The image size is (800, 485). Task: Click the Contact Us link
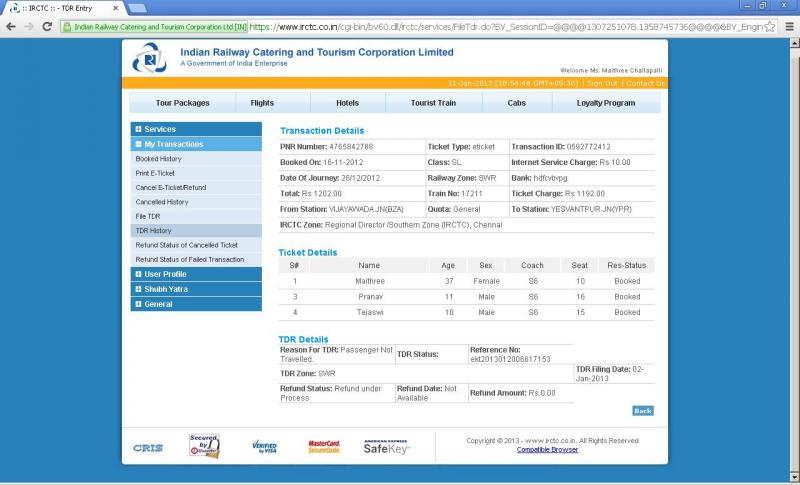(x=645, y=83)
